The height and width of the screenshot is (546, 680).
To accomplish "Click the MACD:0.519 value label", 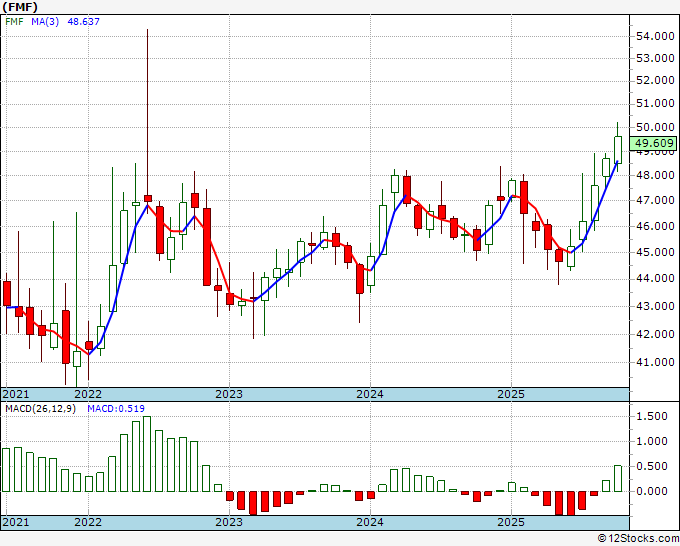I will (x=116, y=409).
